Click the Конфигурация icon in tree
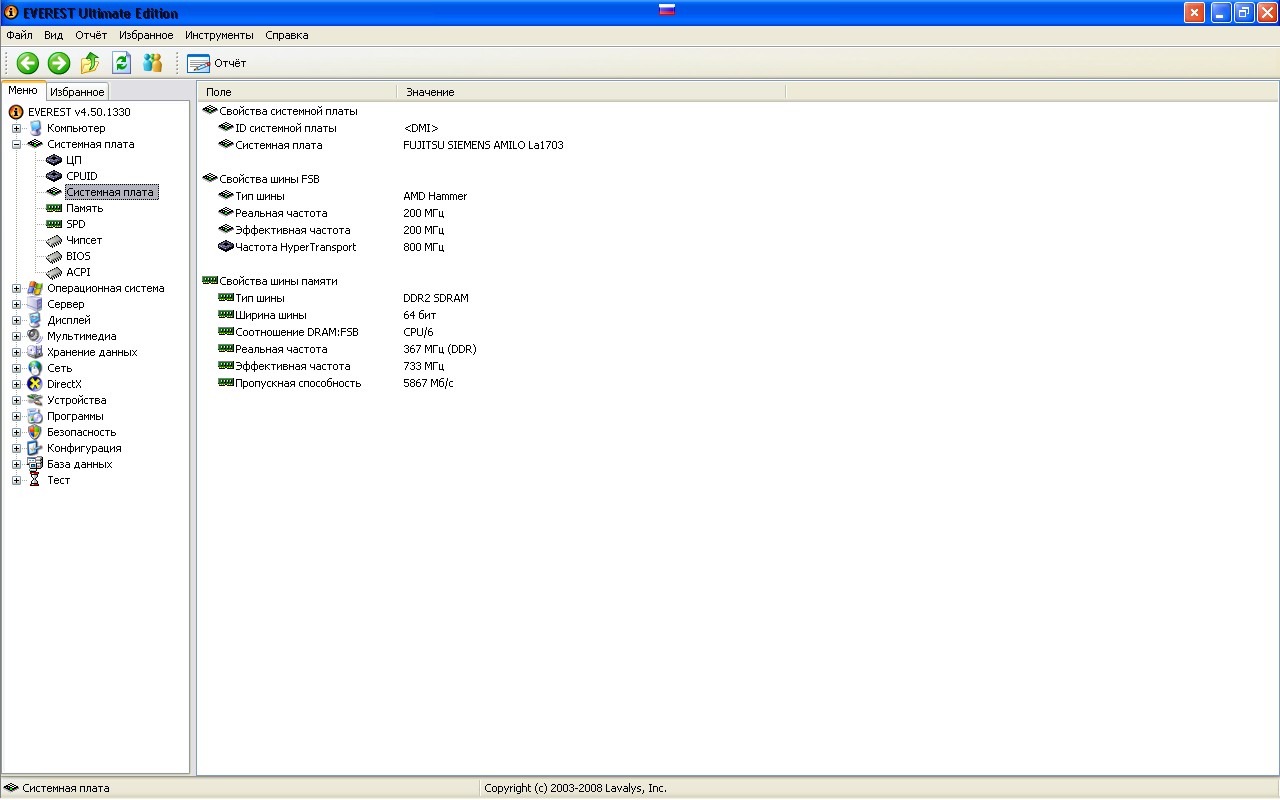This screenshot has width=1280, height=800. tap(35, 448)
